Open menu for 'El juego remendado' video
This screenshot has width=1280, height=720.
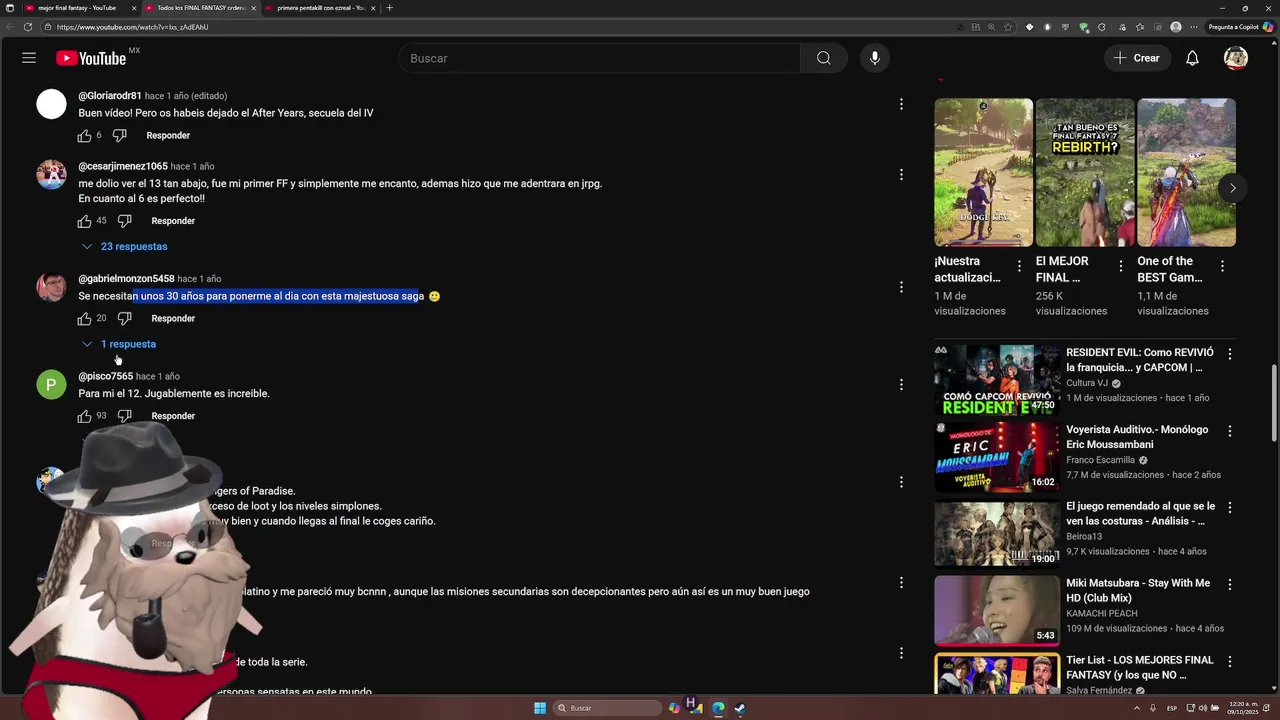1230,508
